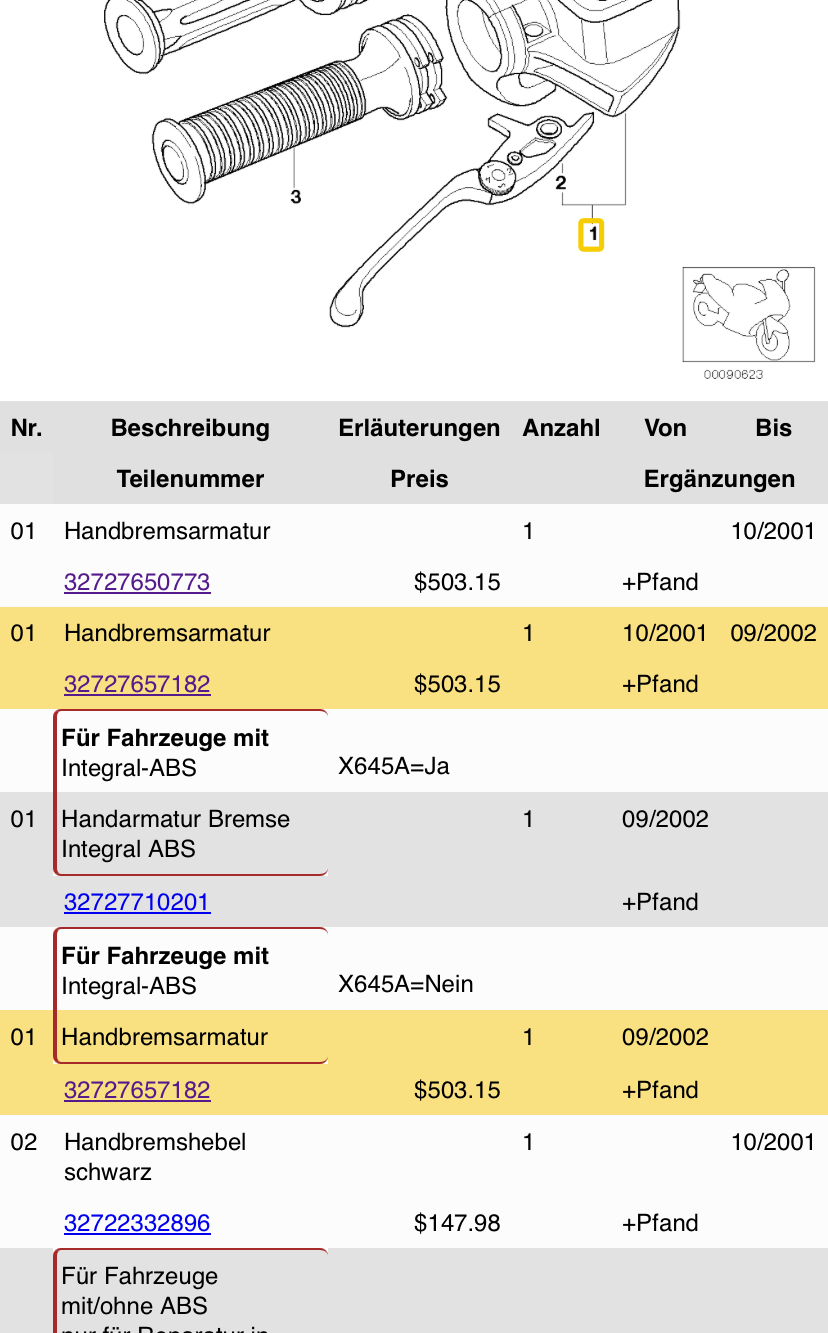Click the Erläuterungen column header
This screenshot has width=828, height=1333.
pyautogui.click(x=419, y=428)
